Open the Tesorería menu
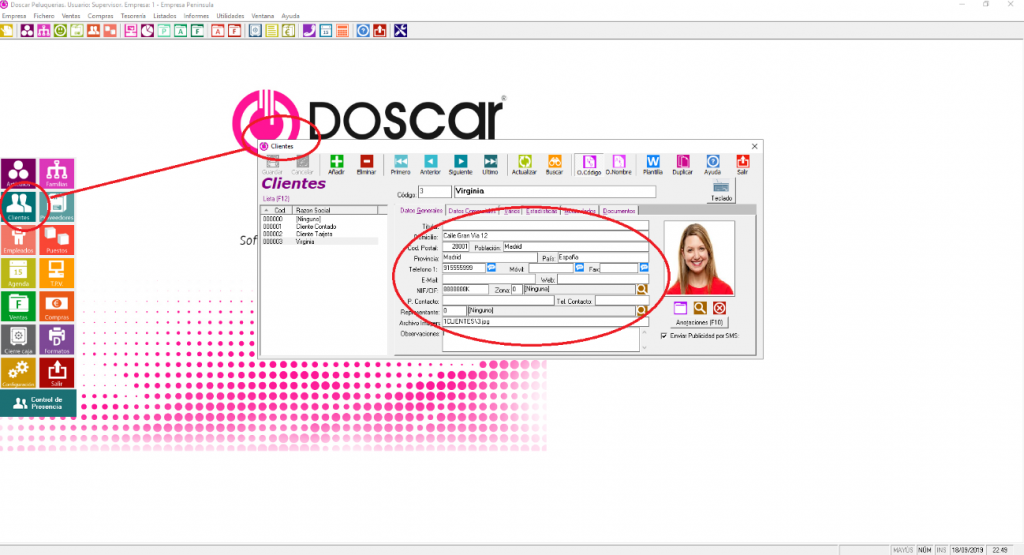The width and height of the screenshot is (1024, 555). click(133, 16)
